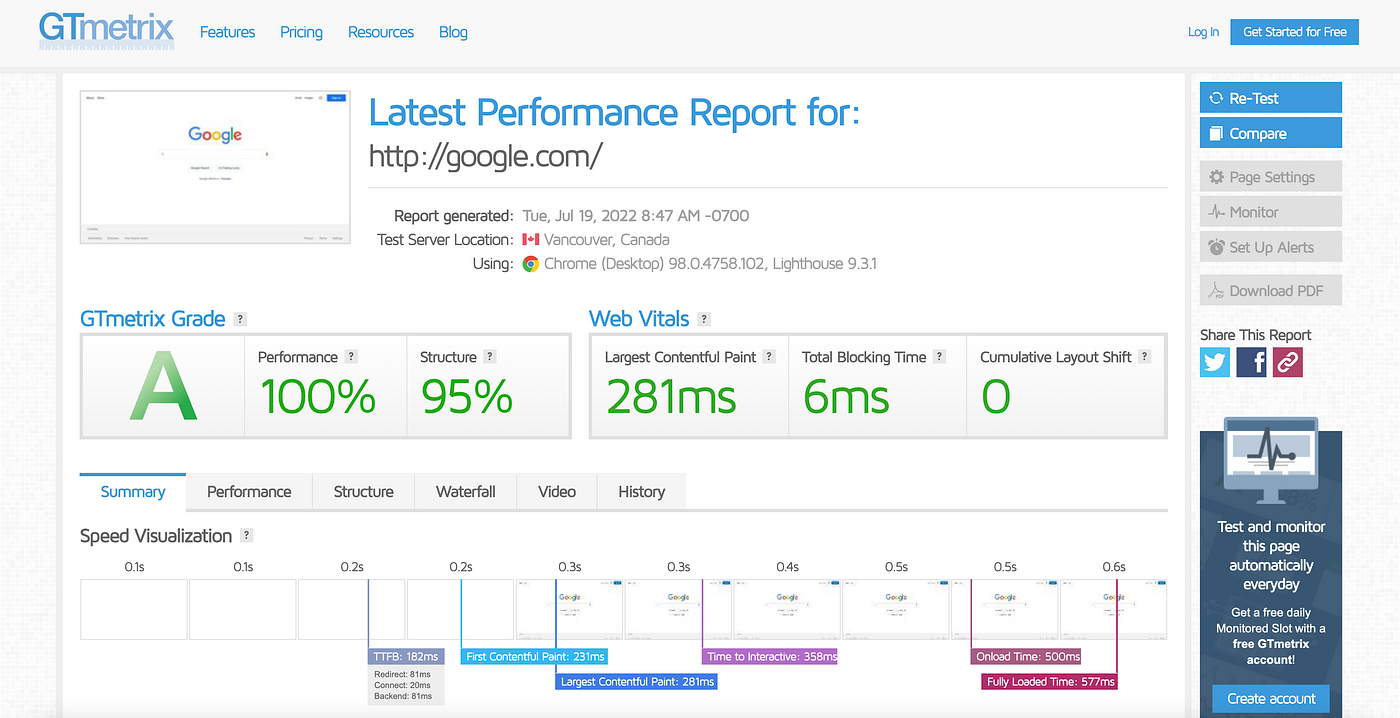Viewport: 1400px width, 718px height.
Task: Open Pricing in top navigation
Action: point(301,32)
